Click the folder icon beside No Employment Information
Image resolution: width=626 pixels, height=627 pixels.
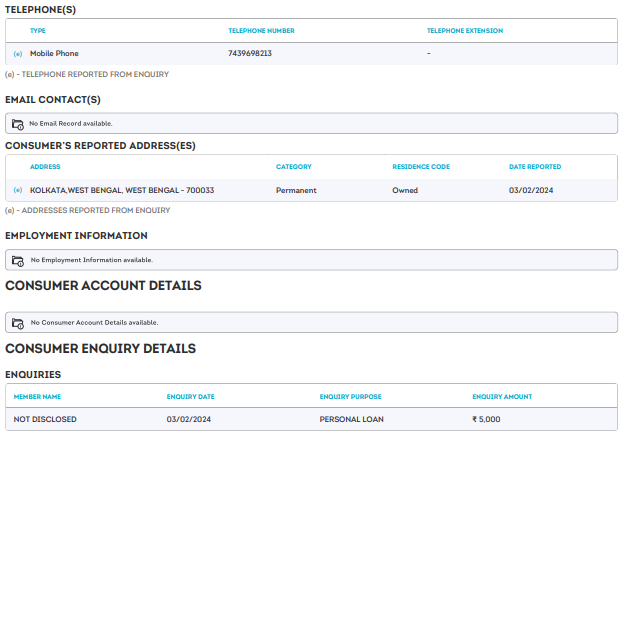coord(18,260)
